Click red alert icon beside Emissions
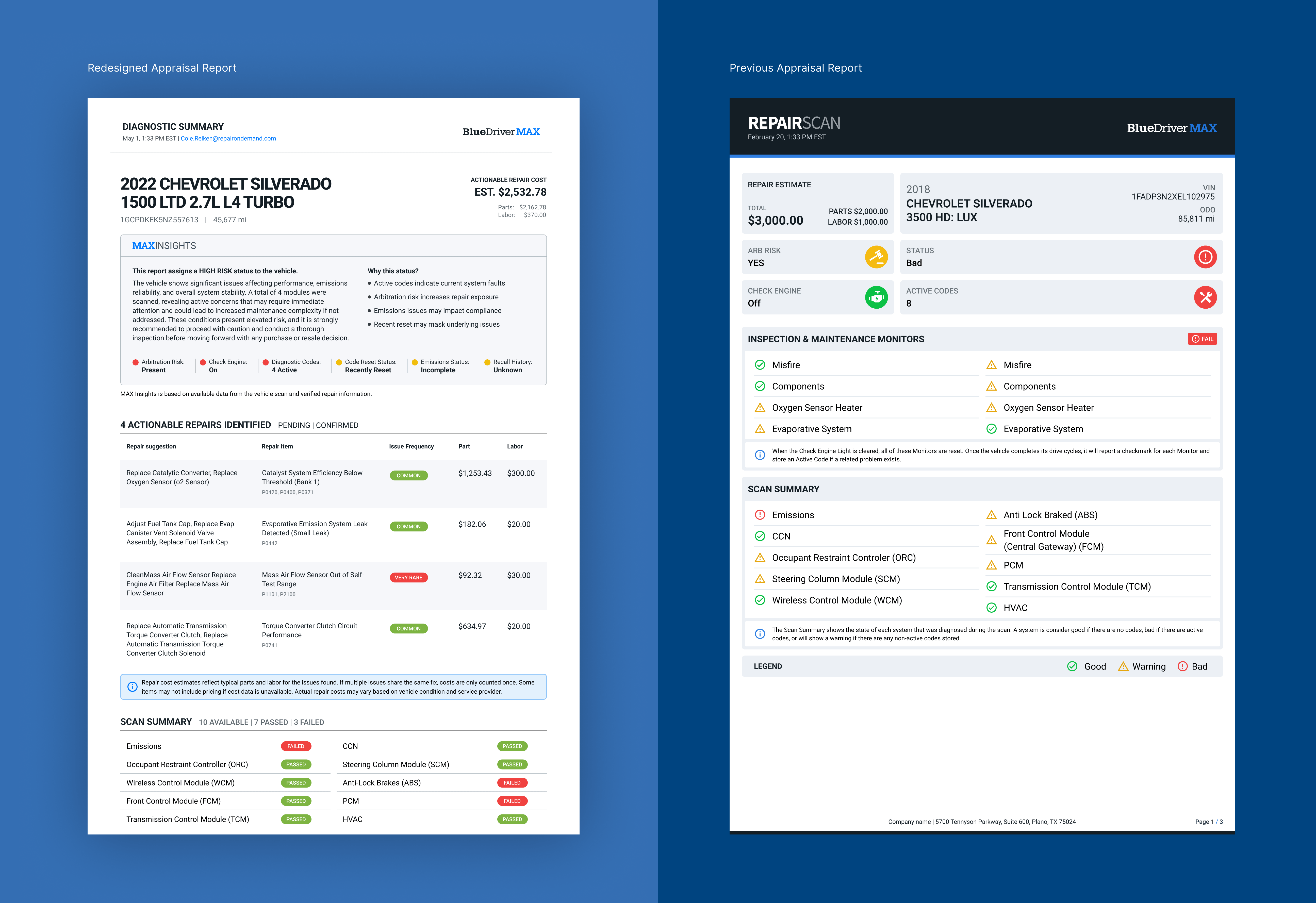The height and width of the screenshot is (903, 1316). click(x=760, y=515)
